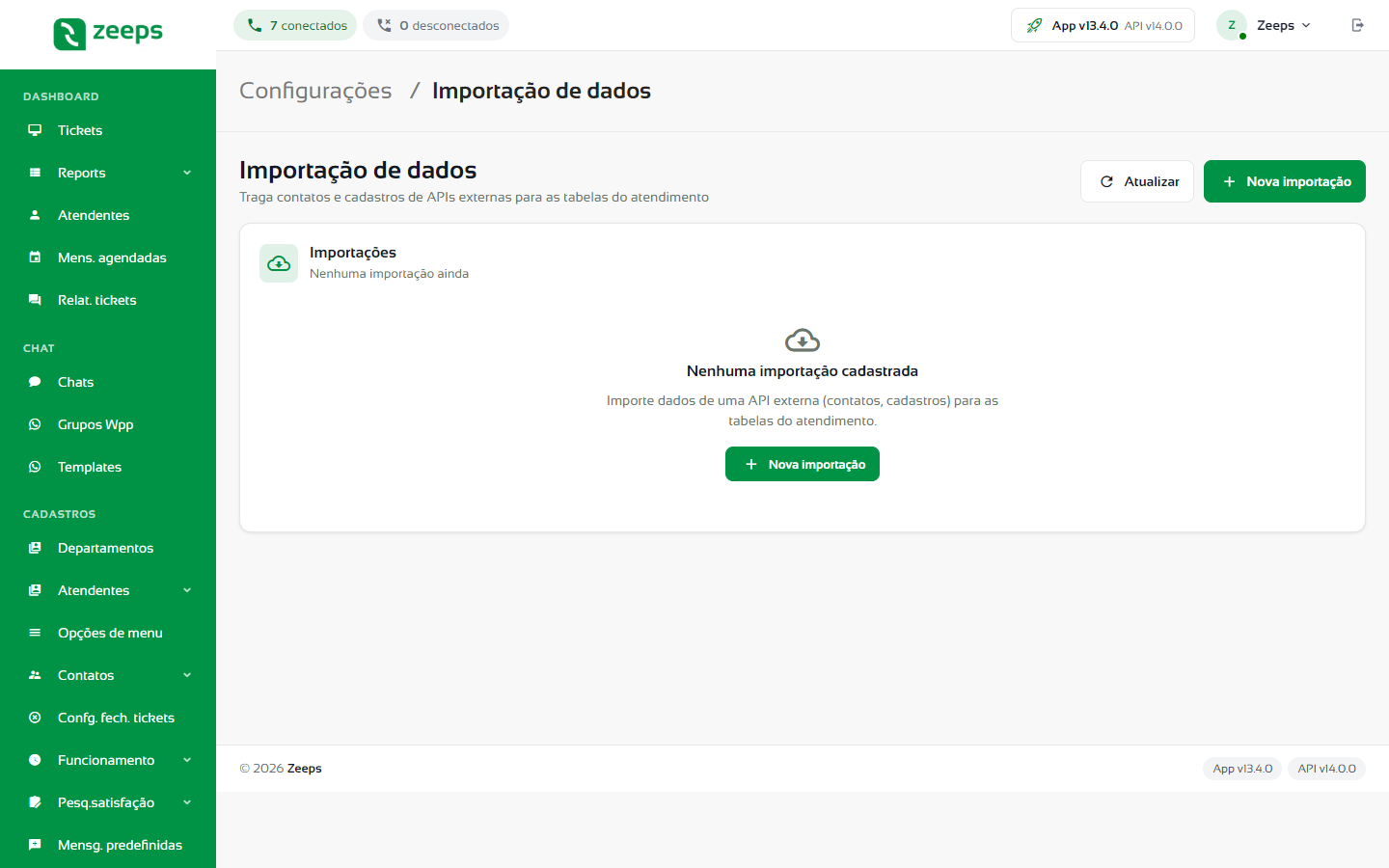Click Opções de menu label

coord(110,633)
